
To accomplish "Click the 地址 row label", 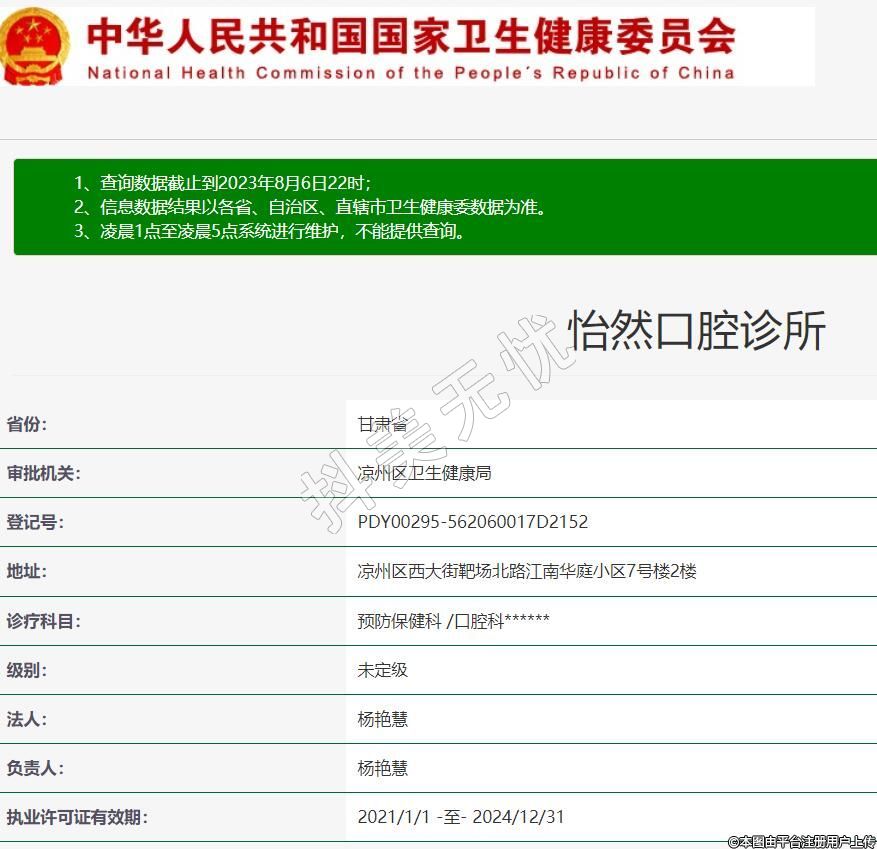I will (27, 571).
